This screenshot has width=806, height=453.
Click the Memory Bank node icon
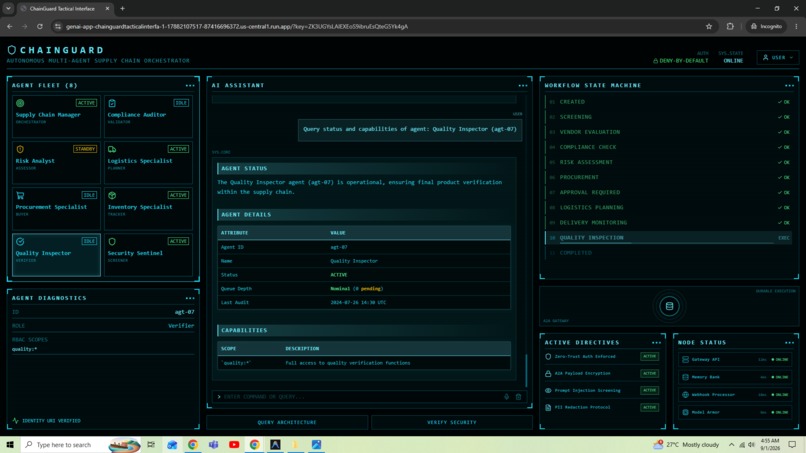[x=685, y=377]
